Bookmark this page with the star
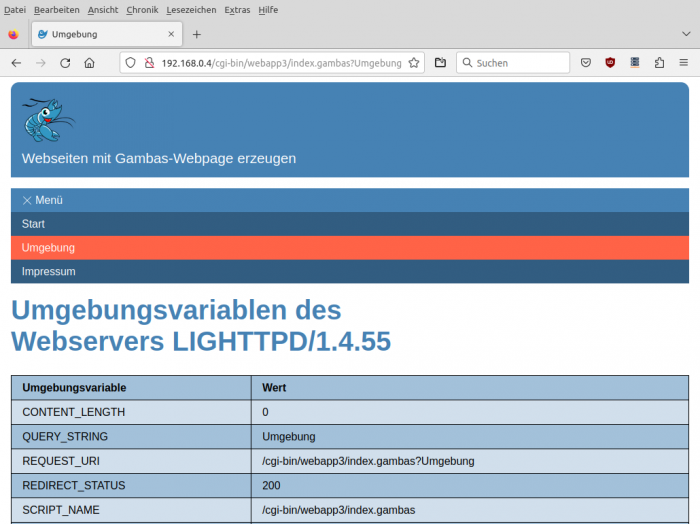 (x=414, y=63)
